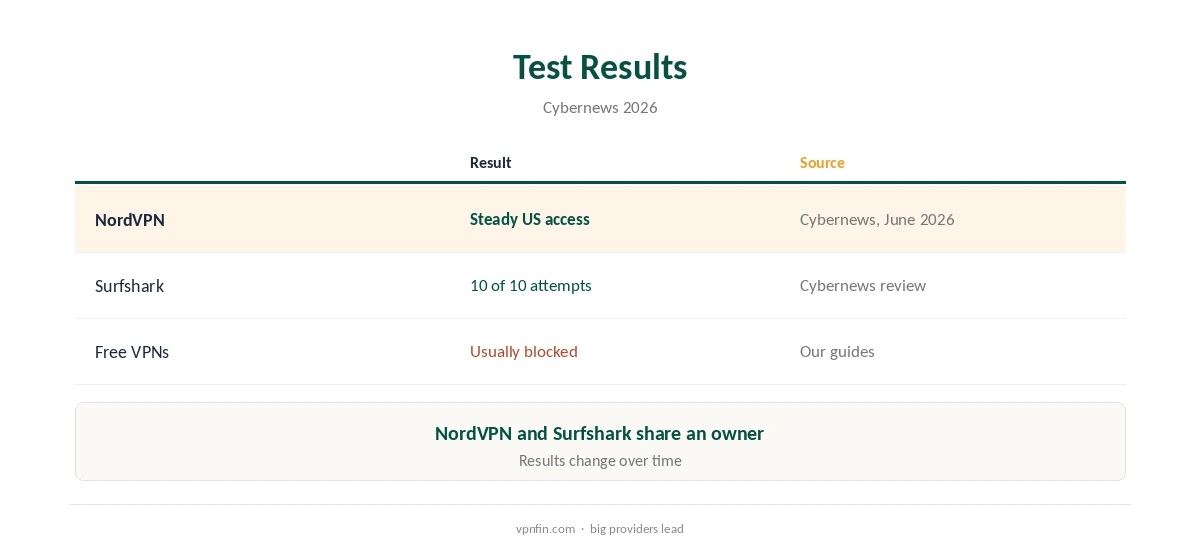Click the 'Cybernews review' source cell

(863, 285)
